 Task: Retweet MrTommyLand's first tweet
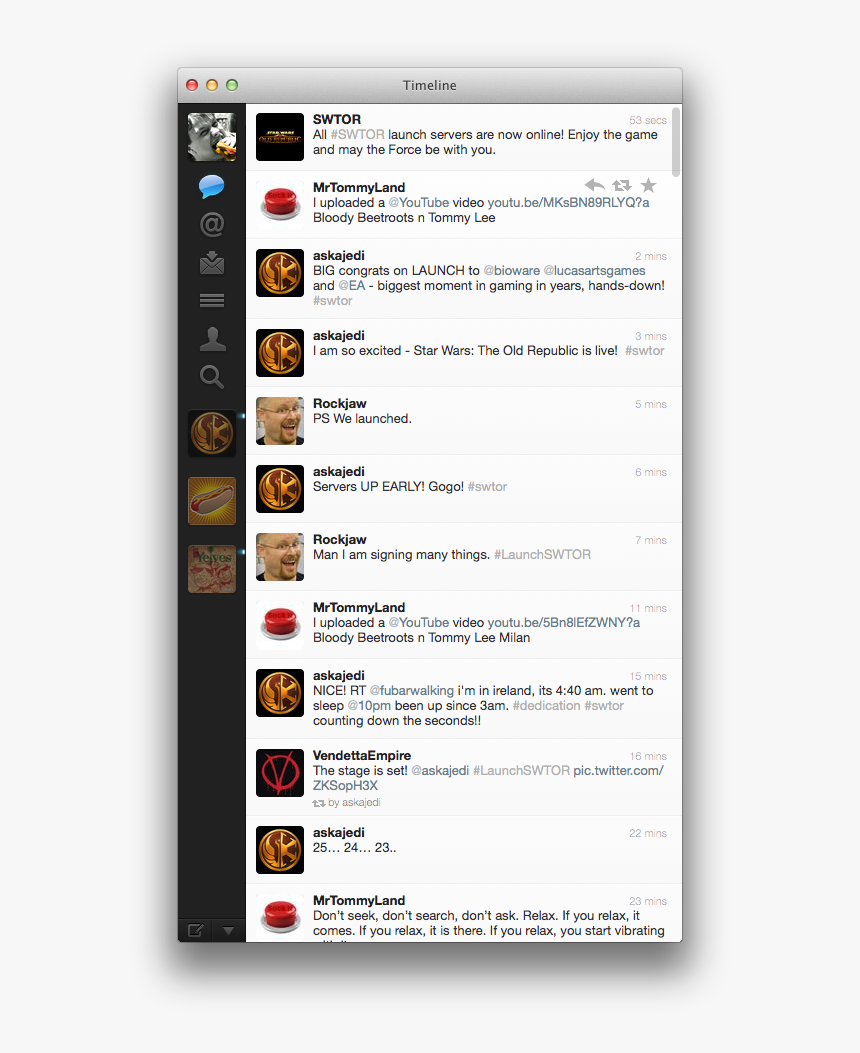point(622,185)
